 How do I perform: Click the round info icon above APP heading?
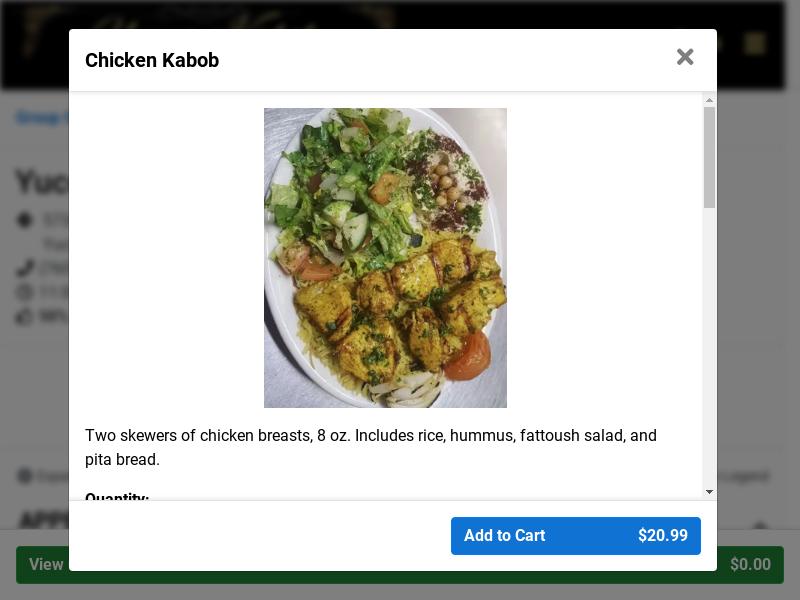tap(24, 476)
